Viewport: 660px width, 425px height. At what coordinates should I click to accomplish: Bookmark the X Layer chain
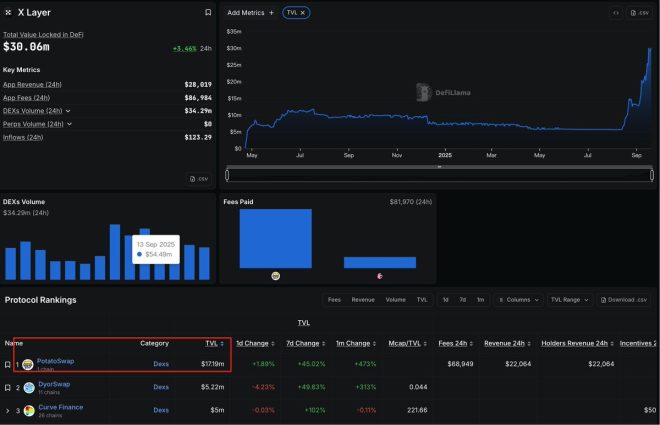tap(208, 13)
